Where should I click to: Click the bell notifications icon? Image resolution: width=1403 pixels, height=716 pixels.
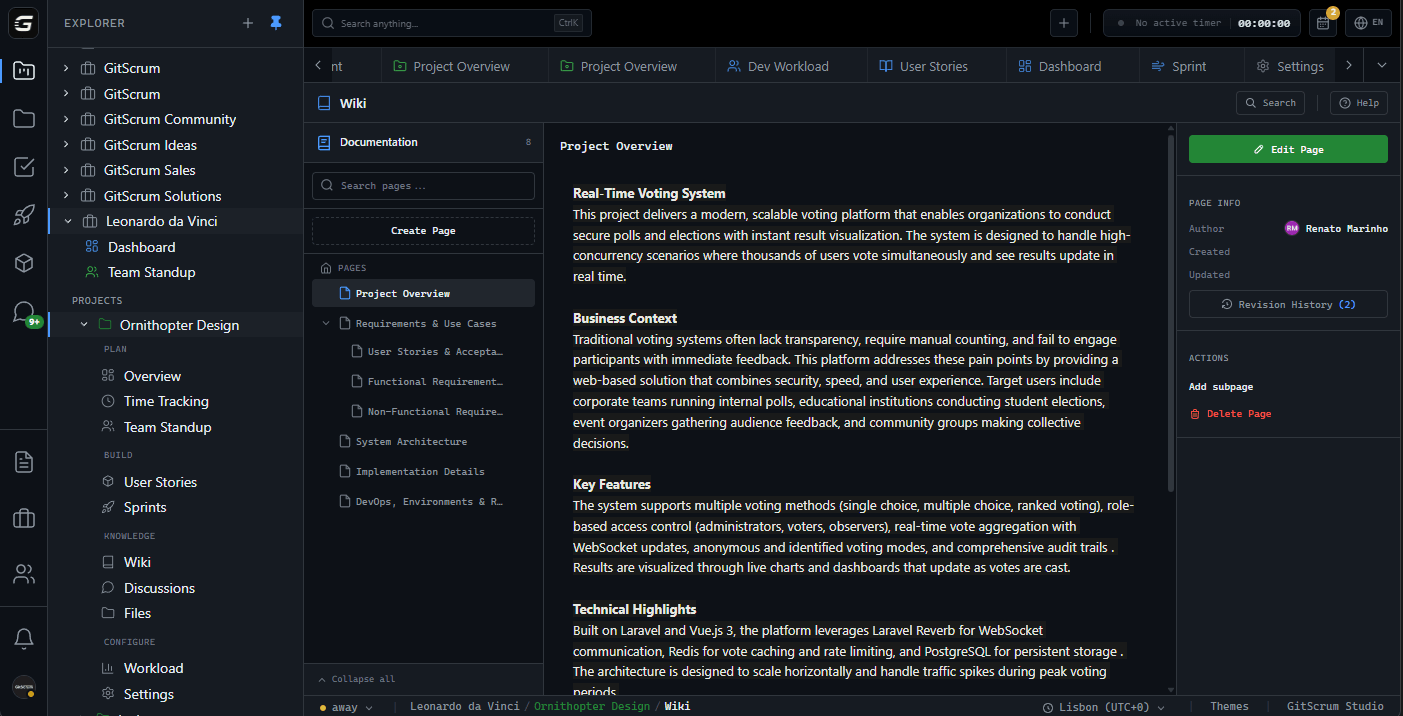tap(24, 638)
